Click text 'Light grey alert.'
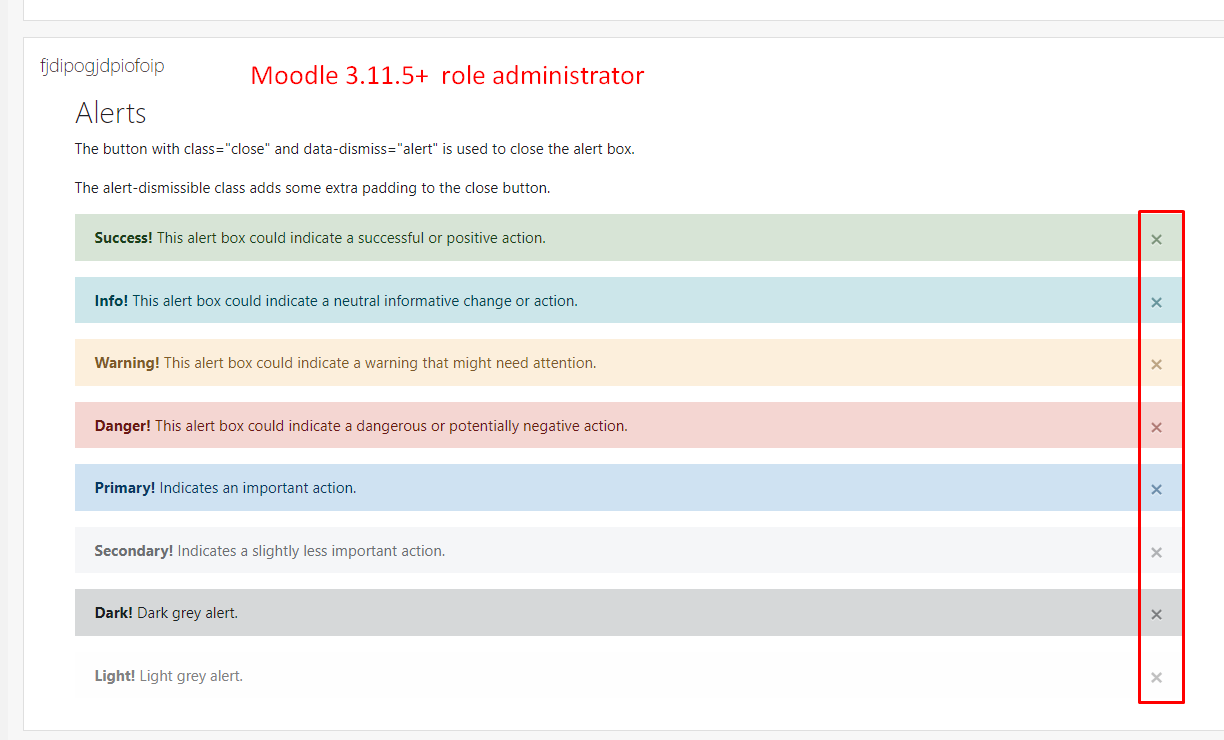Image resolution: width=1224 pixels, height=740 pixels. (x=191, y=676)
